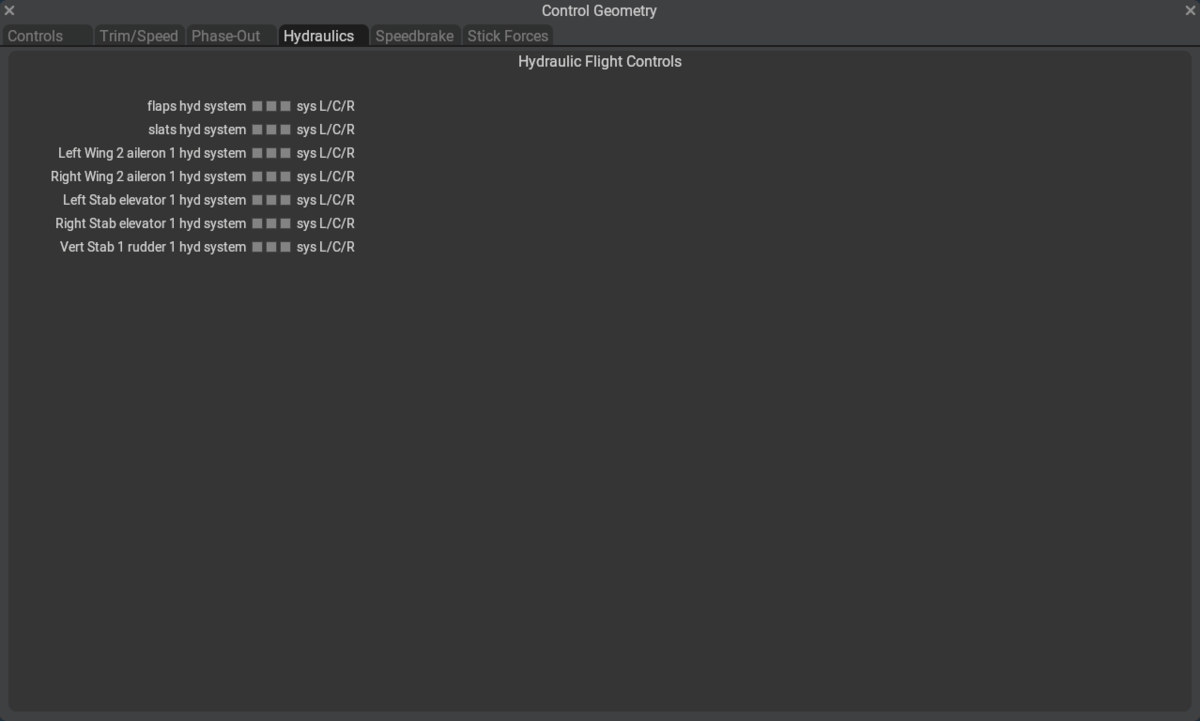Check Left Stab elevator C system box
The image size is (1200, 721).
point(271,200)
